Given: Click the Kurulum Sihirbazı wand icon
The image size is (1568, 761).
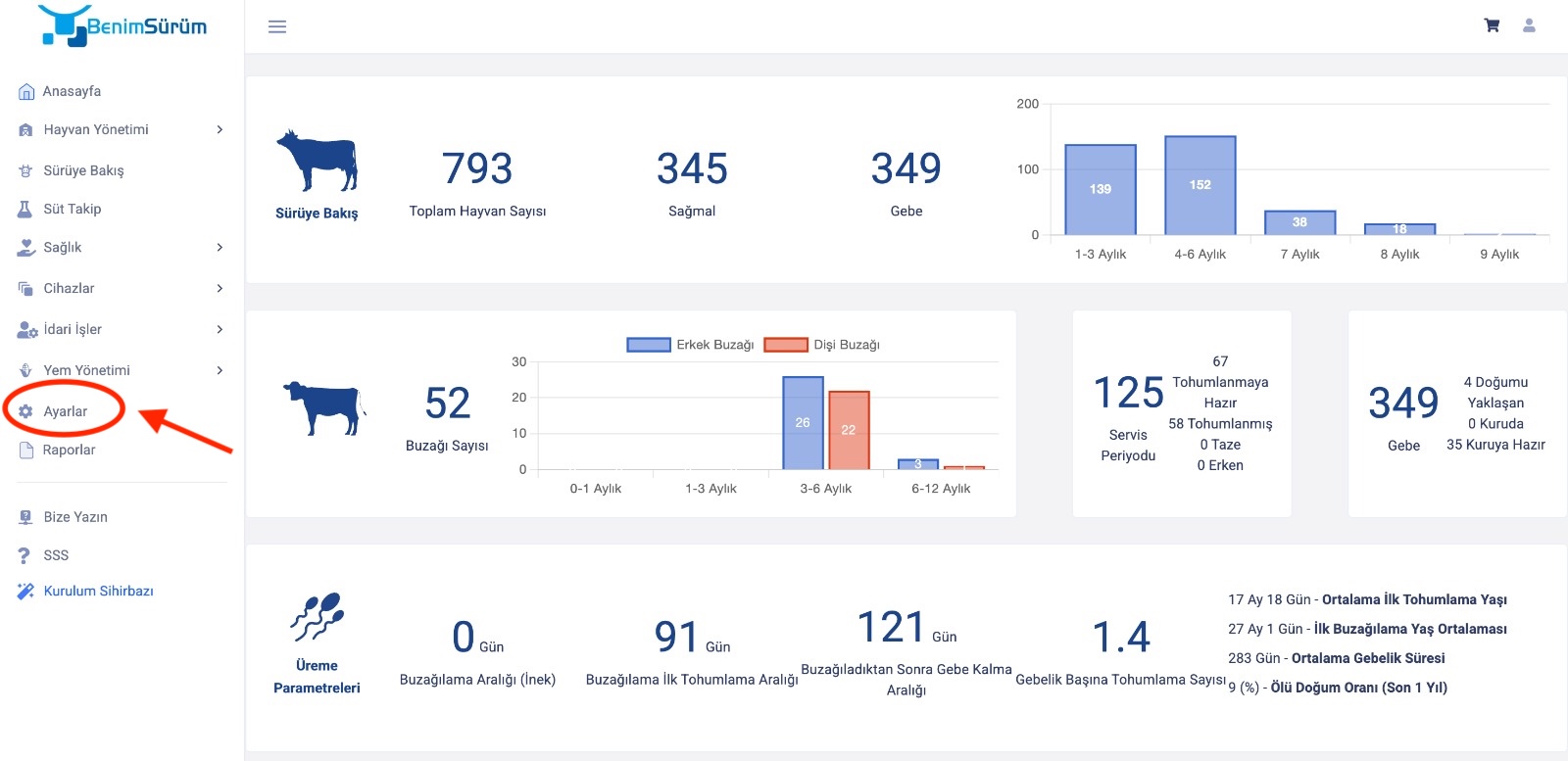Looking at the screenshot, I should coord(25,592).
